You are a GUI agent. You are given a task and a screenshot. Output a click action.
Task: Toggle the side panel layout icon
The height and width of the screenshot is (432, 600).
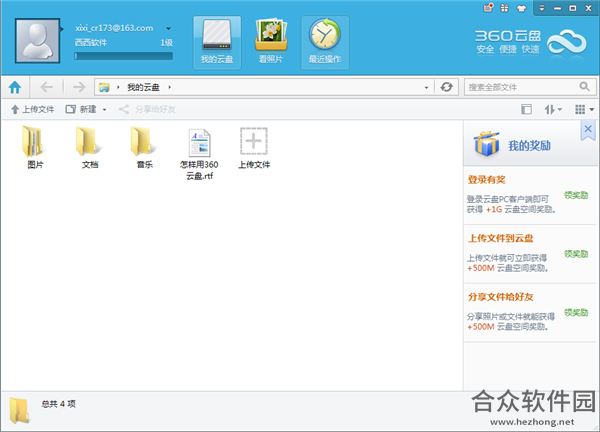click(527, 109)
